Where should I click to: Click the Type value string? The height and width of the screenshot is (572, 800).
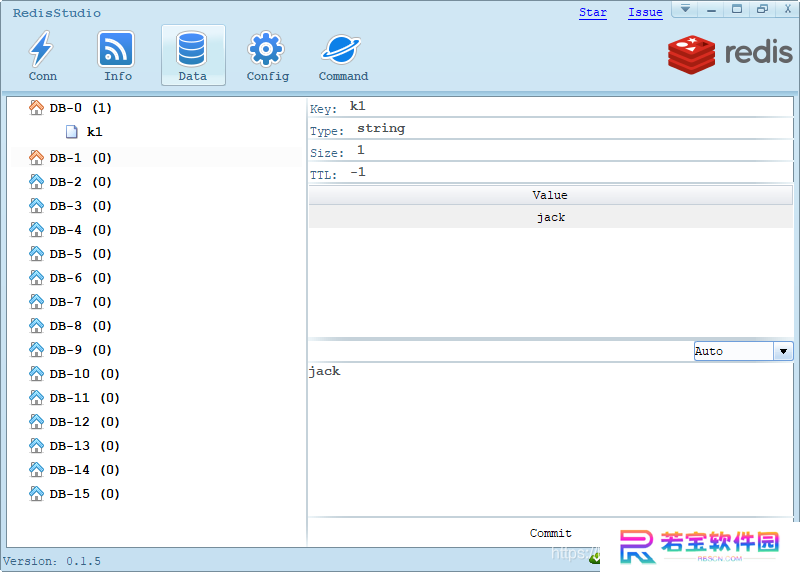tap(381, 129)
